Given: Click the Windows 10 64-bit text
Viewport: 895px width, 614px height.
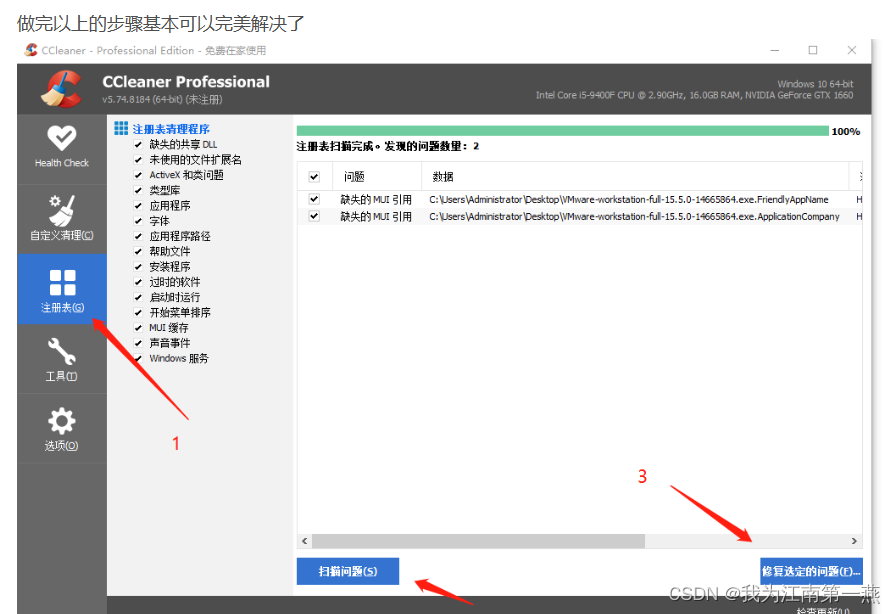Looking at the screenshot, I should [x=815, y=84].
